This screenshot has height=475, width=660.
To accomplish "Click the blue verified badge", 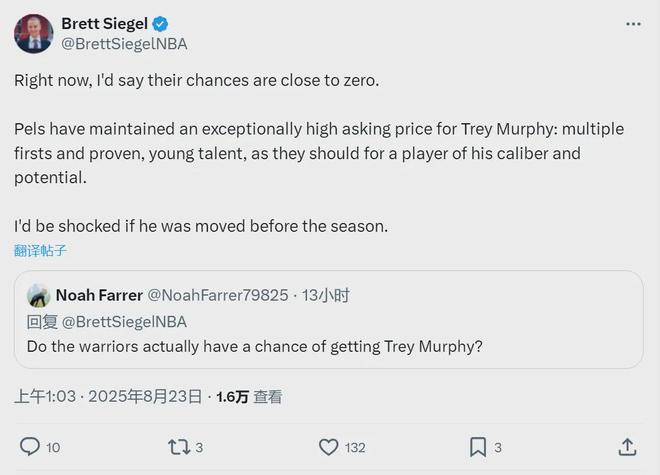I will pyautogui.click(x=159, y=24).
